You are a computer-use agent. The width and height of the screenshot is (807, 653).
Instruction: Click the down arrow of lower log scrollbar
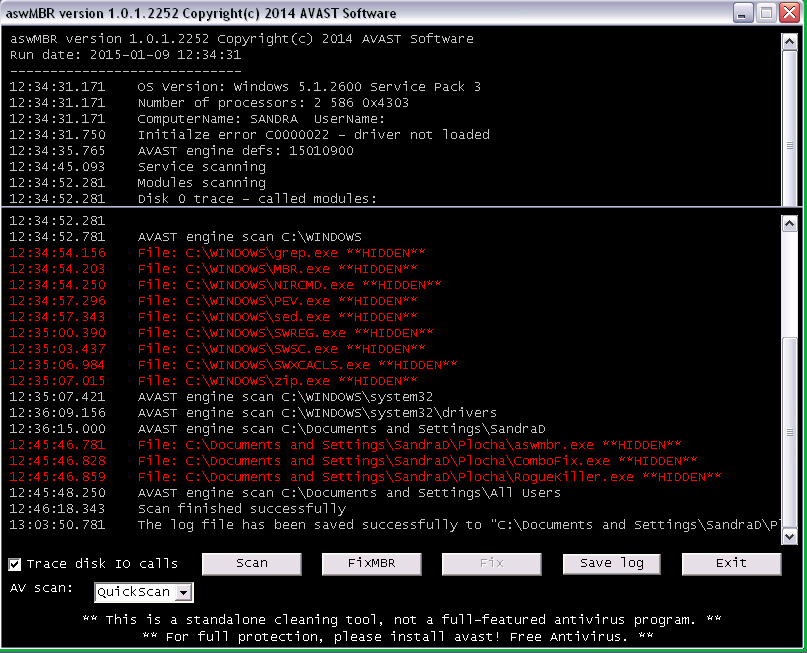pos(790,536)
